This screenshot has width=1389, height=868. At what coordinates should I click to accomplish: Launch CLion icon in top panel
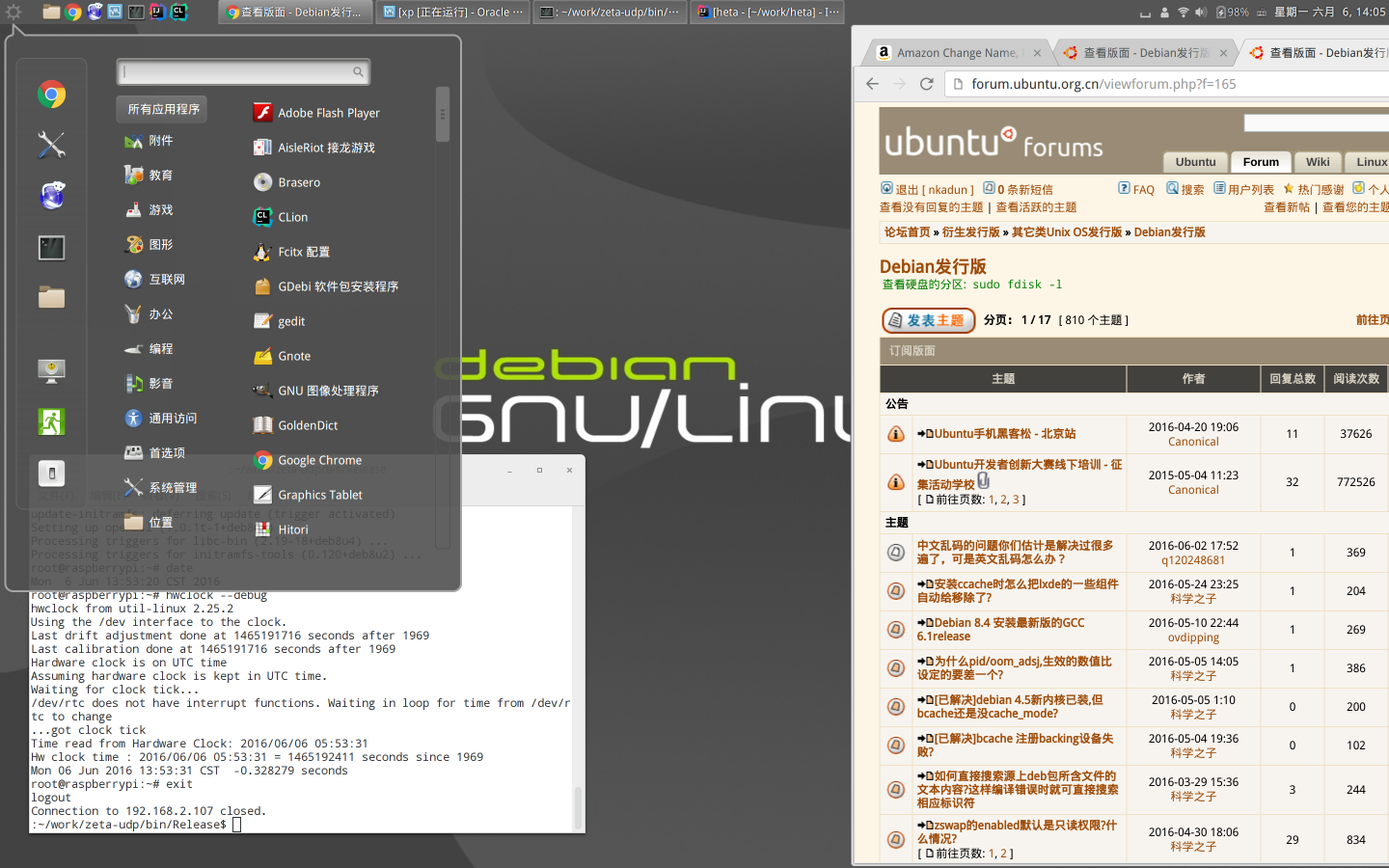coord(179,13)
